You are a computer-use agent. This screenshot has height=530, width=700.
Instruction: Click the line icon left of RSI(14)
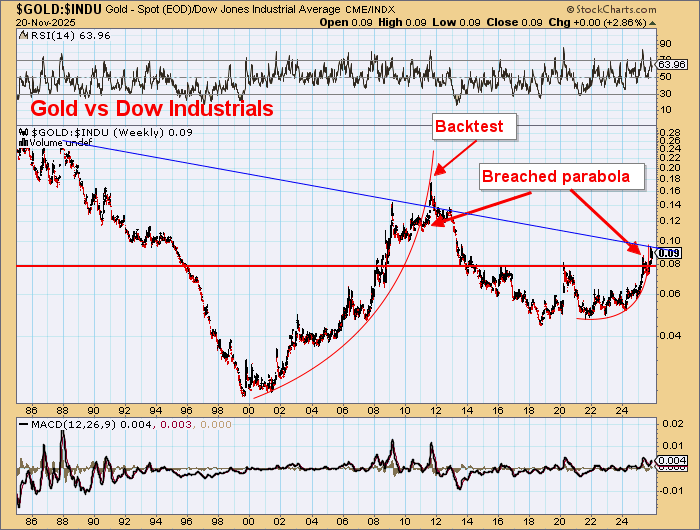coord(24,36)
